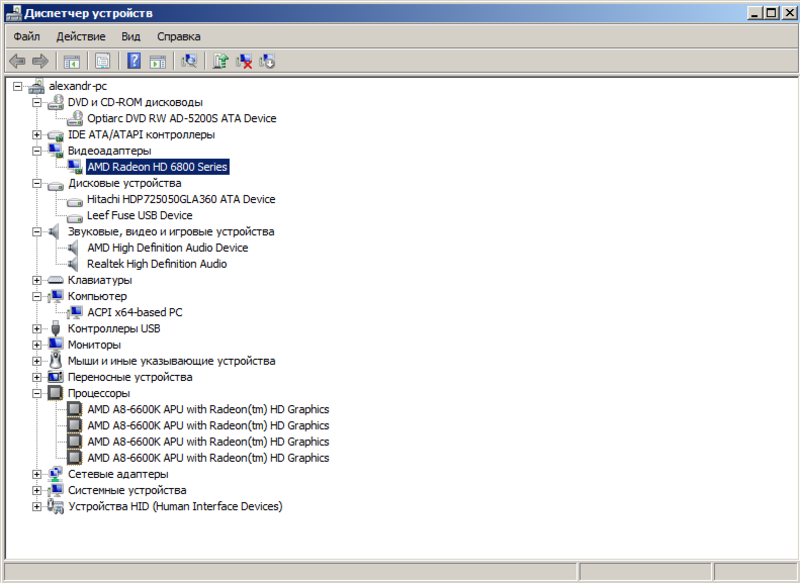Open the Файл menu
This screenshot has height=583, width=800.
27,37
